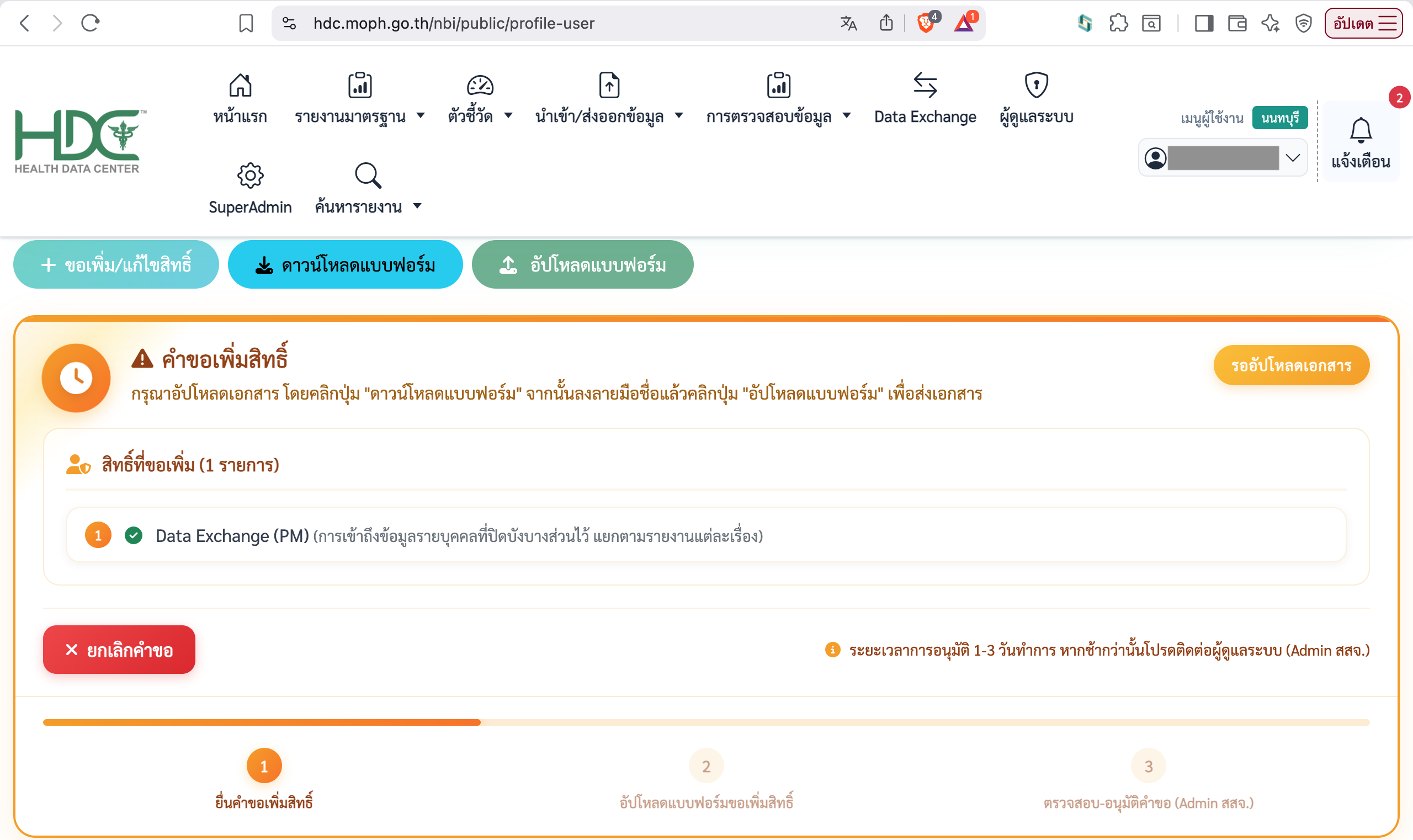Click the green check on Data Exchange (PM) row
The height and width of the screenshot is (840, 1413).
[x=134, y=535]
